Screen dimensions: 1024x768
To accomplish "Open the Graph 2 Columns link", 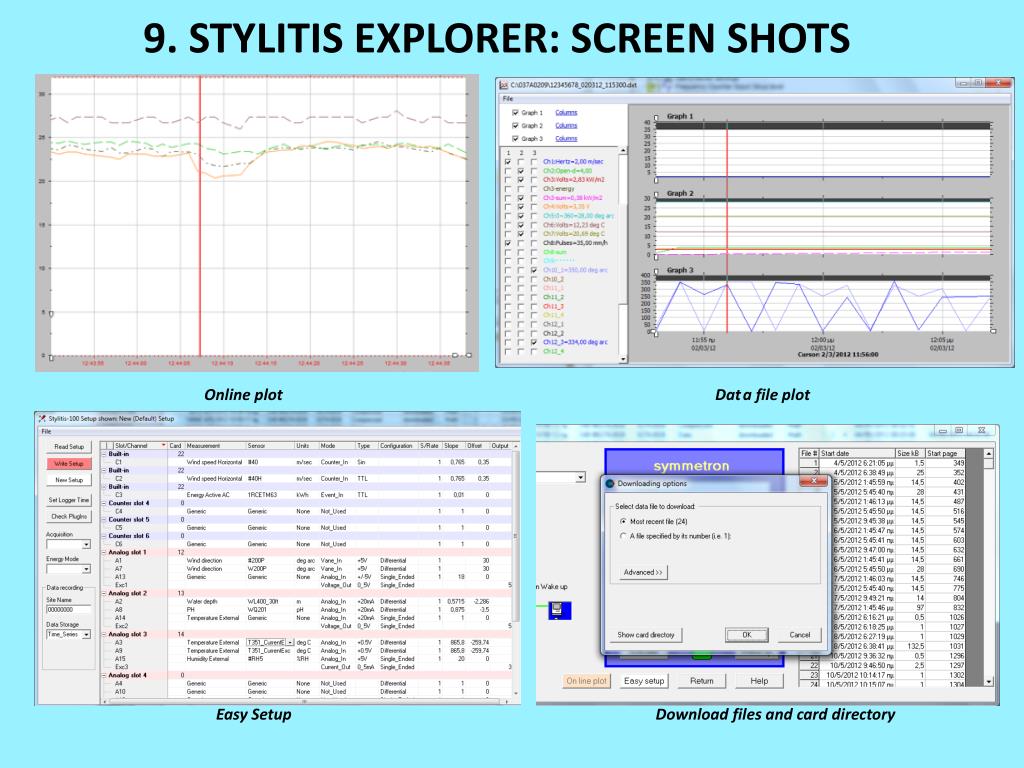I will click(x=566, y=125).
